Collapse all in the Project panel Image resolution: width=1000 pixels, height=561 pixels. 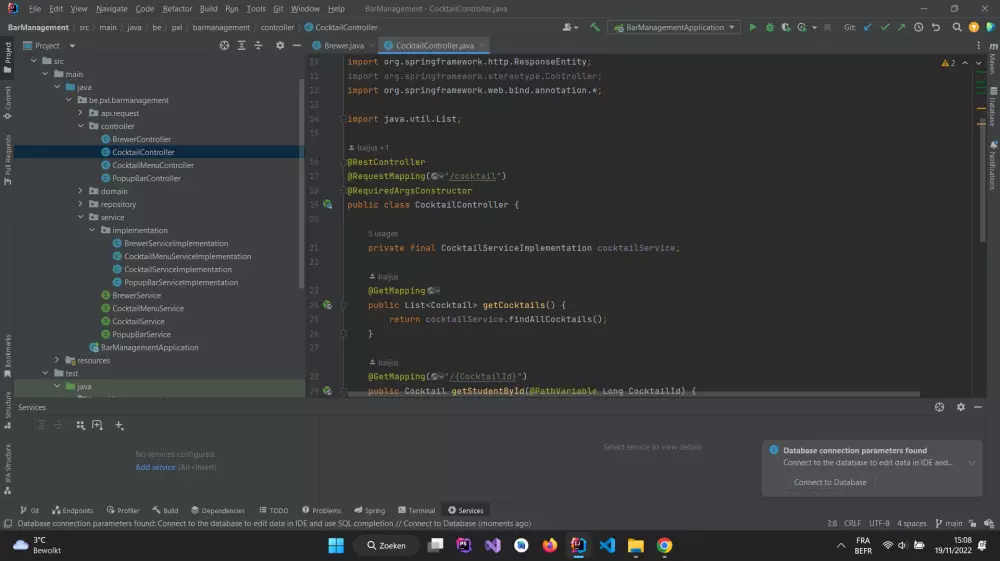point(256,46)
